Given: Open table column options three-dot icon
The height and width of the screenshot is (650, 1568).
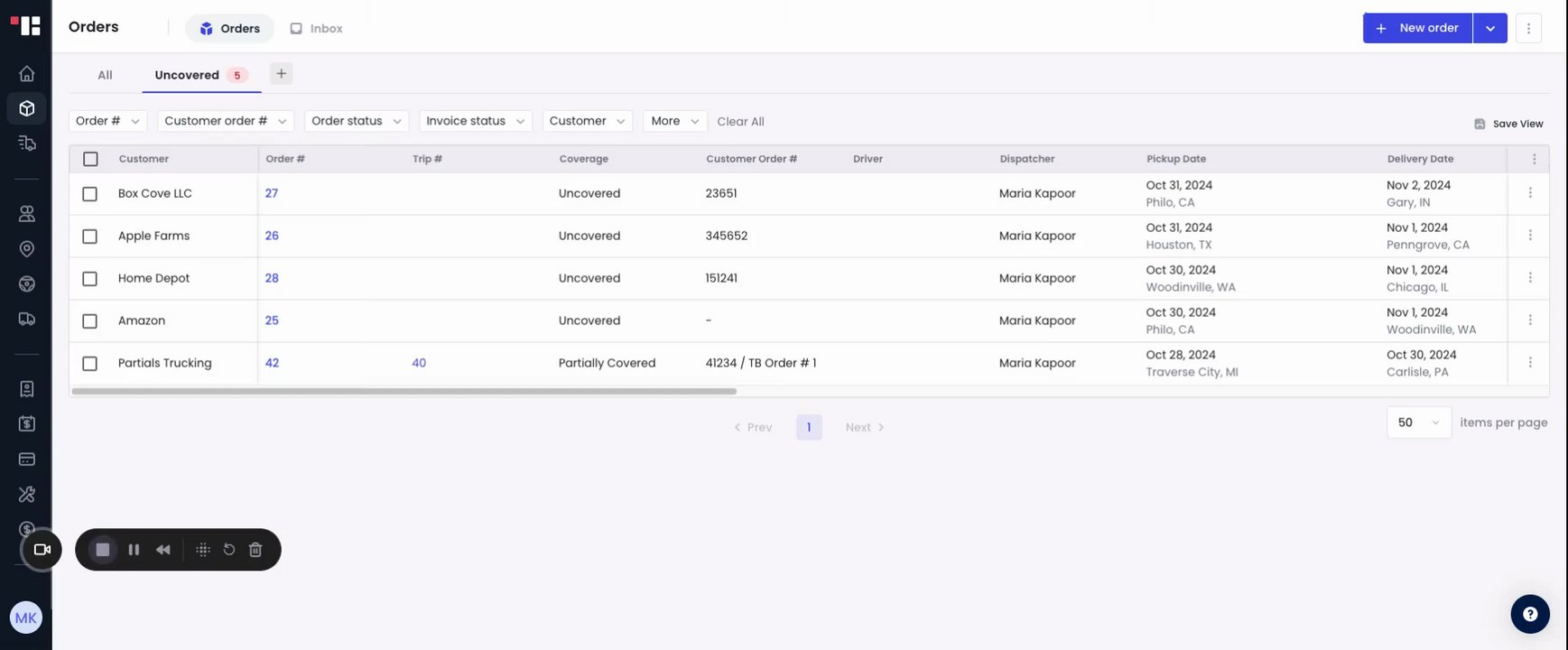Looking at the screenshot, I should [x=1534, y=159].
